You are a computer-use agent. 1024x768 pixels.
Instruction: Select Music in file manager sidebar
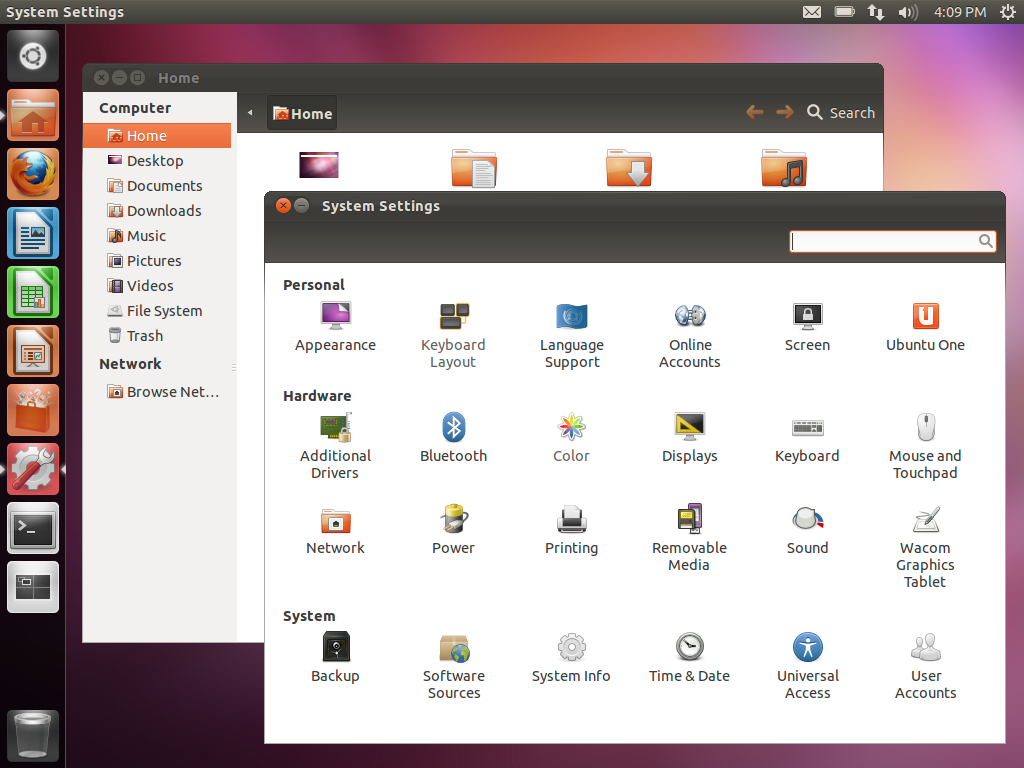pos(157,236)
